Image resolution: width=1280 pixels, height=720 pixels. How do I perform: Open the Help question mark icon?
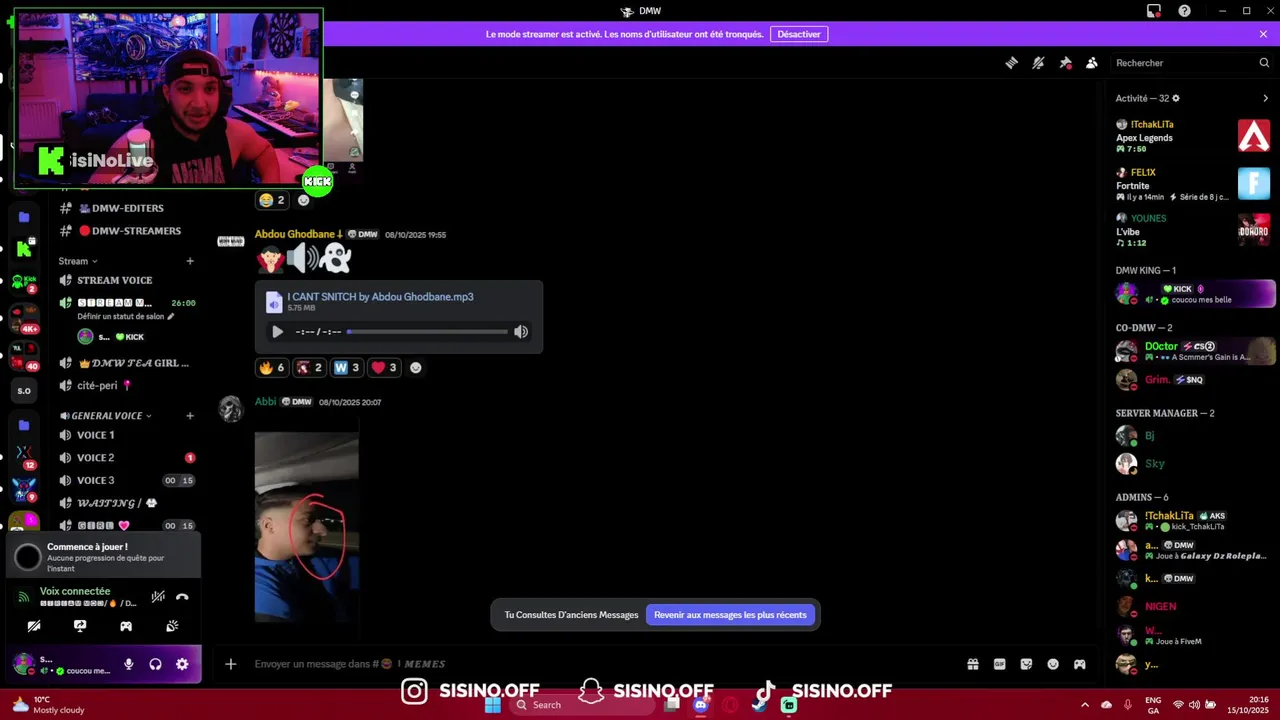[1185, 11]
